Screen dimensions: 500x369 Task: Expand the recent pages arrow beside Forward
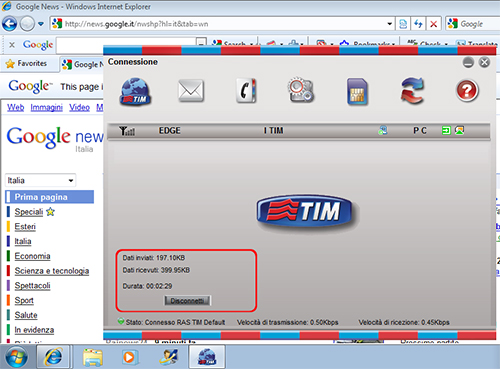pyautogui.click(x=41, y=24)
